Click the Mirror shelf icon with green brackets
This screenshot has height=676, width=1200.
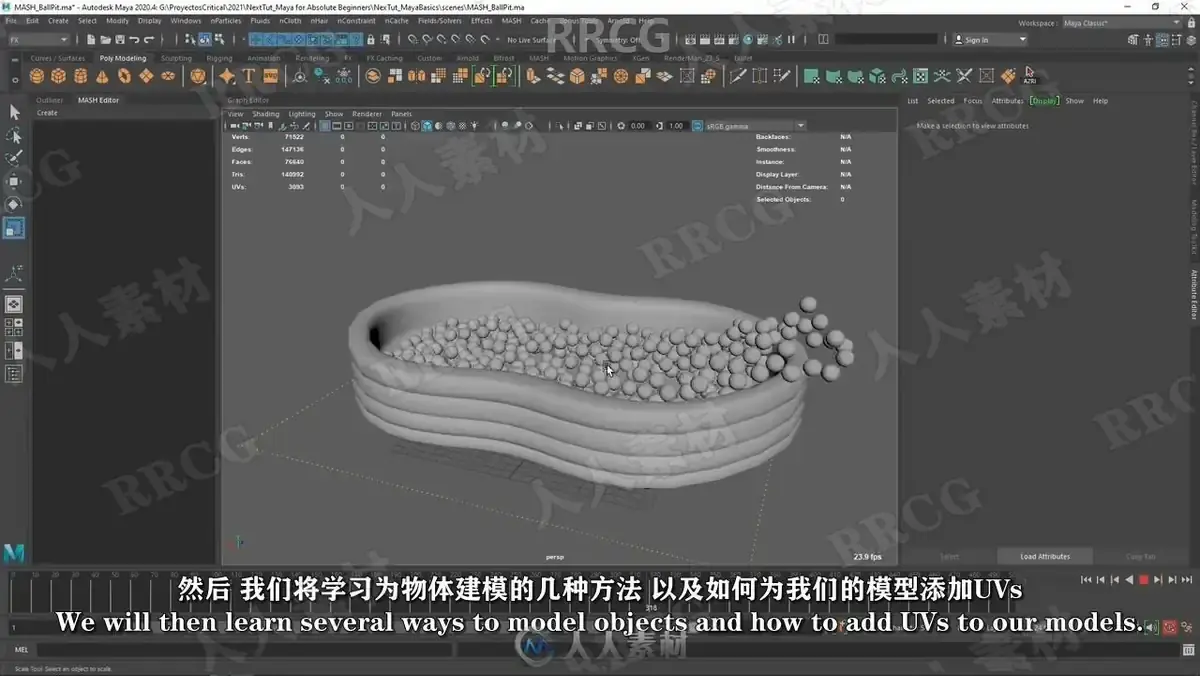point(481,76)
